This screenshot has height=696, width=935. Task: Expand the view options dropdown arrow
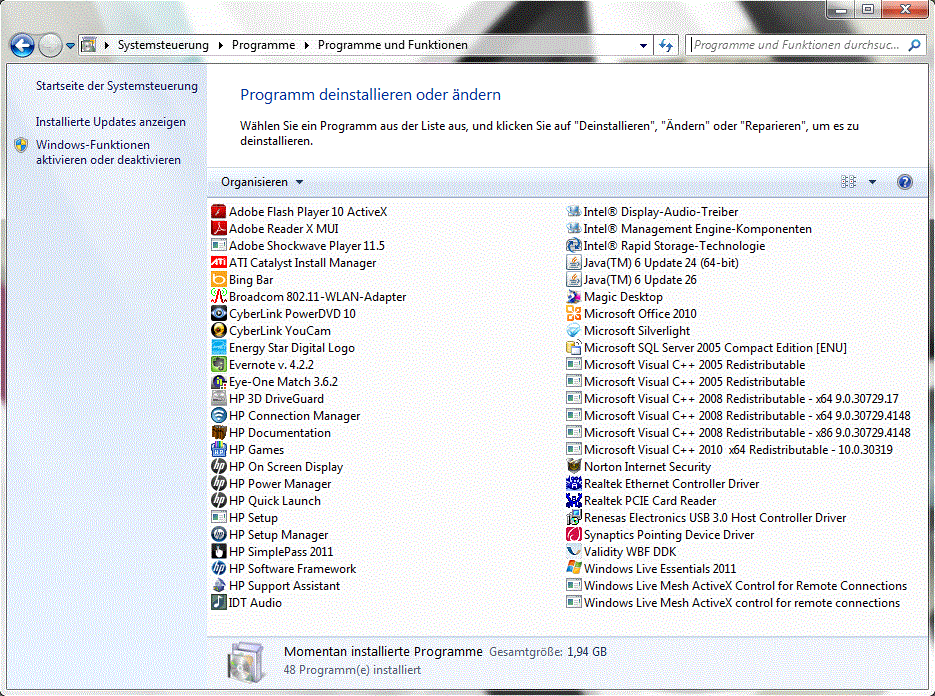(x=872, y=182)
